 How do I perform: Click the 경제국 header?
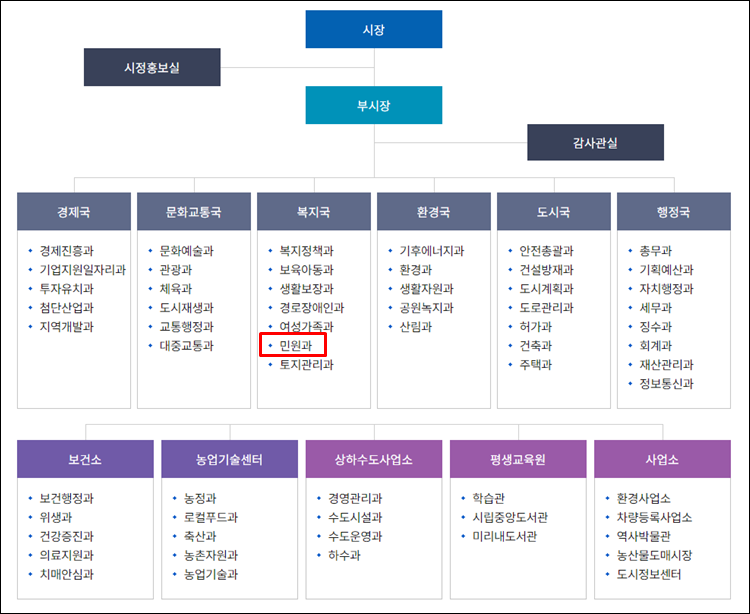pyautogui.click(x=74, y=212)
